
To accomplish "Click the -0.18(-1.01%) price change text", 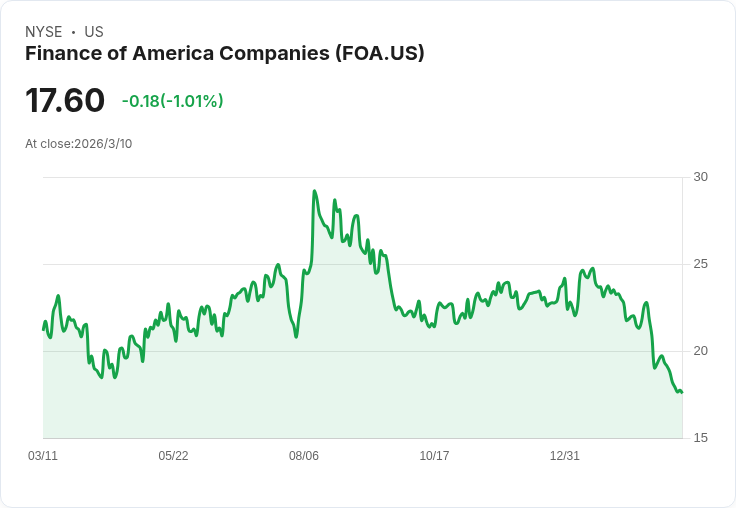I will tap(172, 101).
